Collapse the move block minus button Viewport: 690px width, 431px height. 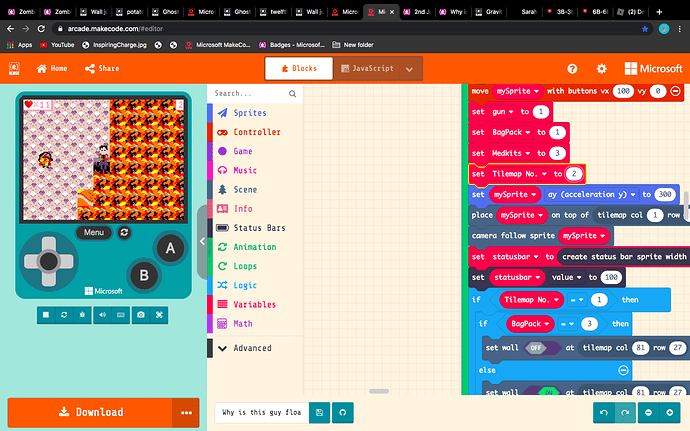(x=675, y=91)
